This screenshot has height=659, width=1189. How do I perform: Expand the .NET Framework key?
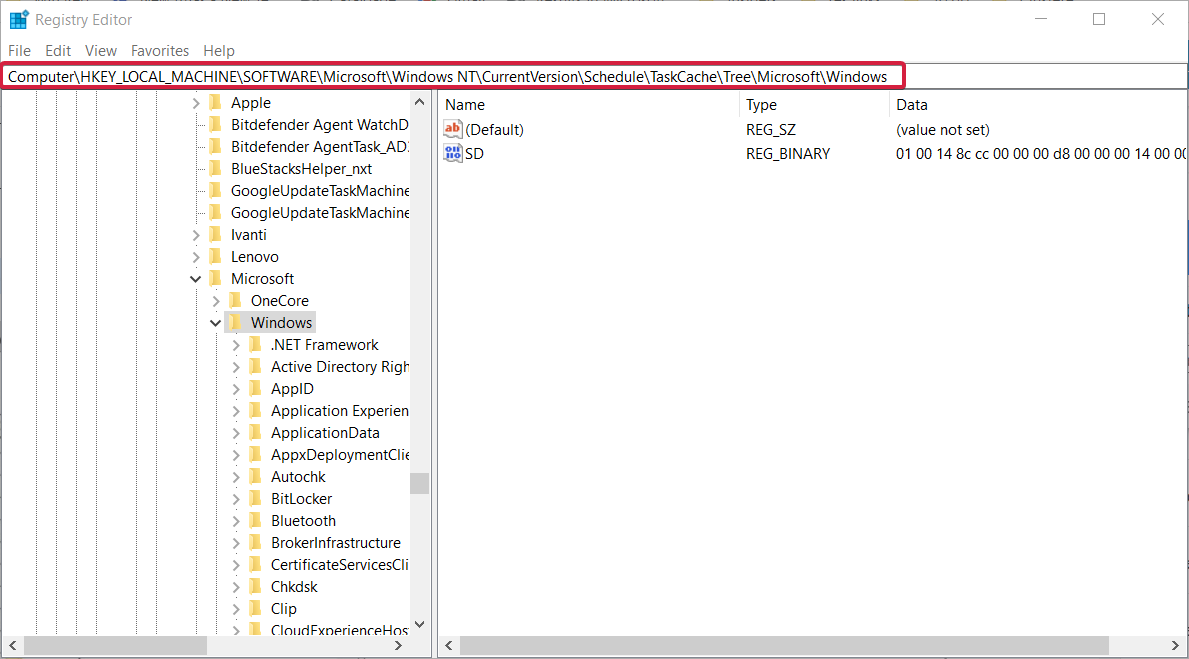(236, 345)
